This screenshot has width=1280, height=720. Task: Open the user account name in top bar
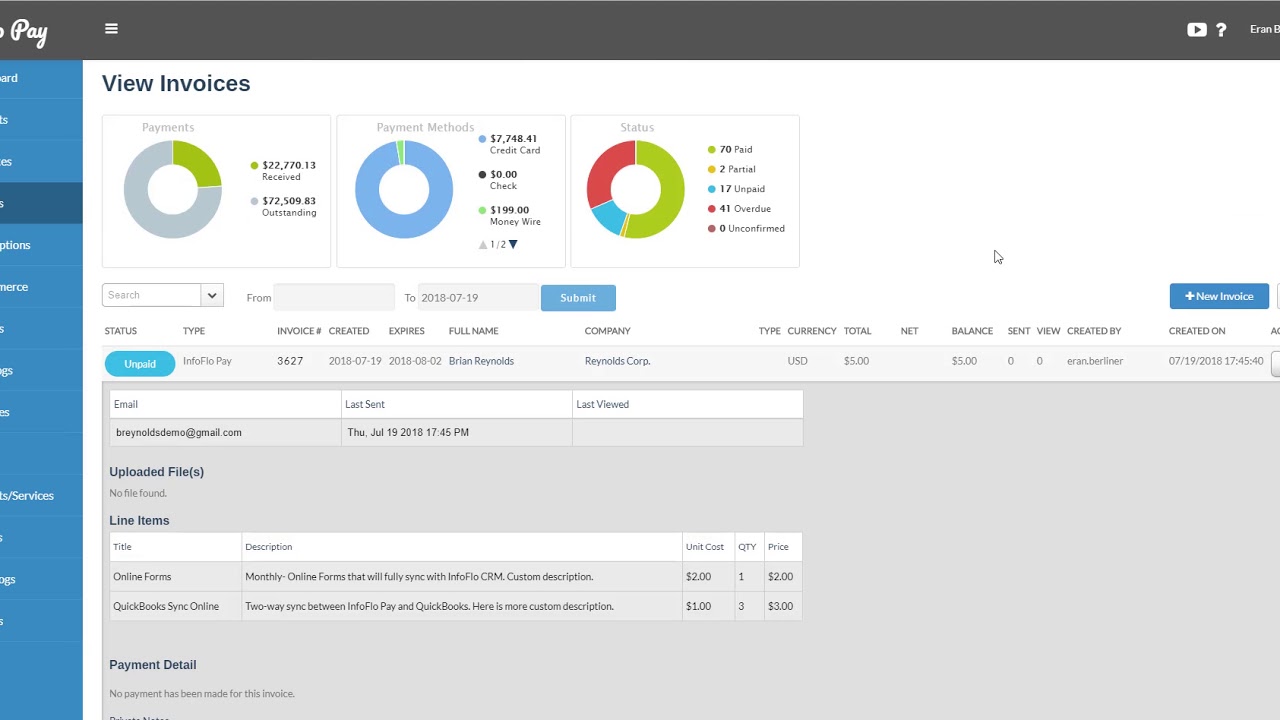pyautogui.click(x=1264, y=30)
